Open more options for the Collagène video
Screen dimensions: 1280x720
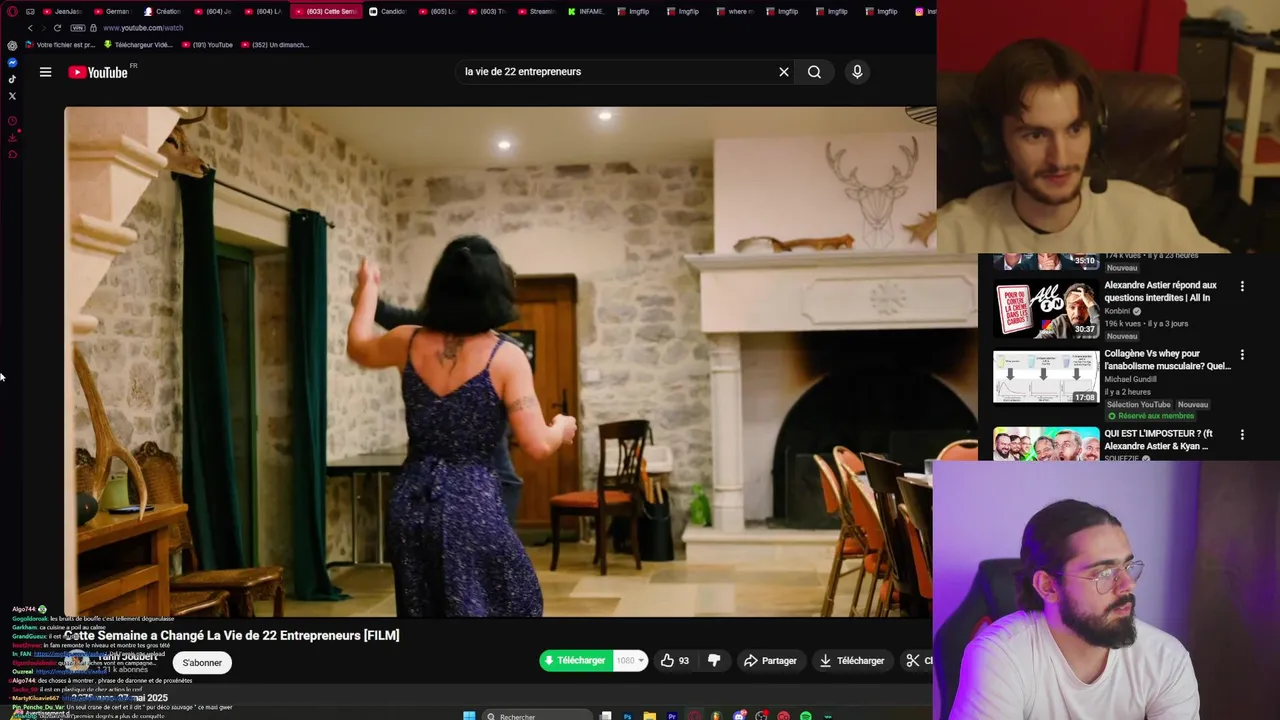point(1242,355)
